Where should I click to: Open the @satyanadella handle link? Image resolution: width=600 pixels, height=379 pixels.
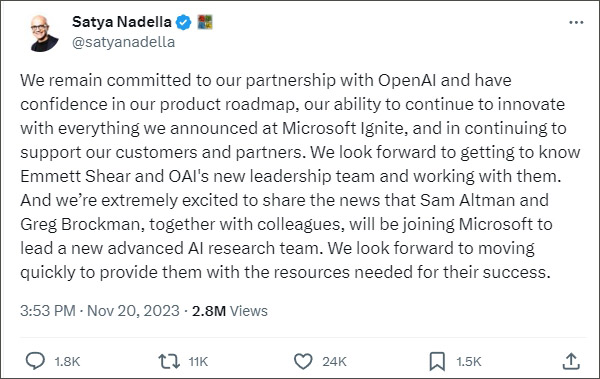[x=123, y=42]
